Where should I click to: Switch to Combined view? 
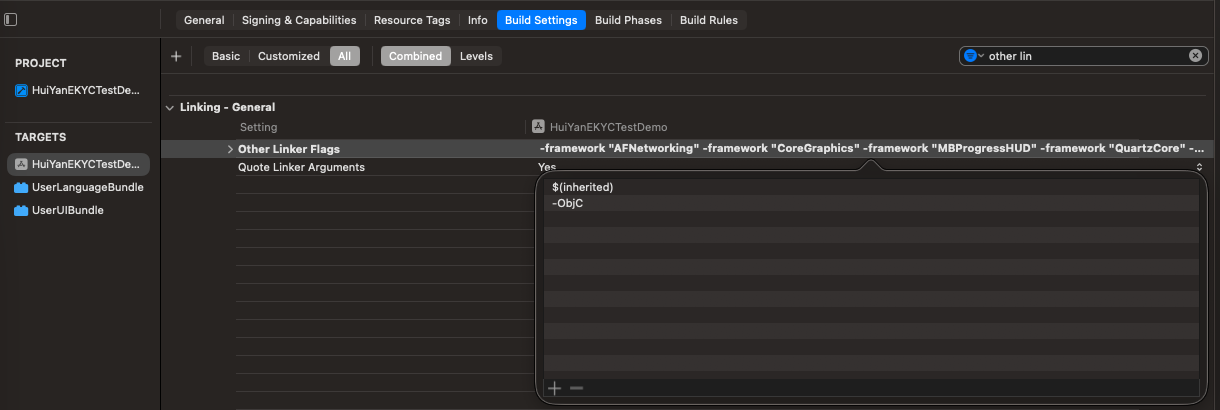click(x=416, y=56)
